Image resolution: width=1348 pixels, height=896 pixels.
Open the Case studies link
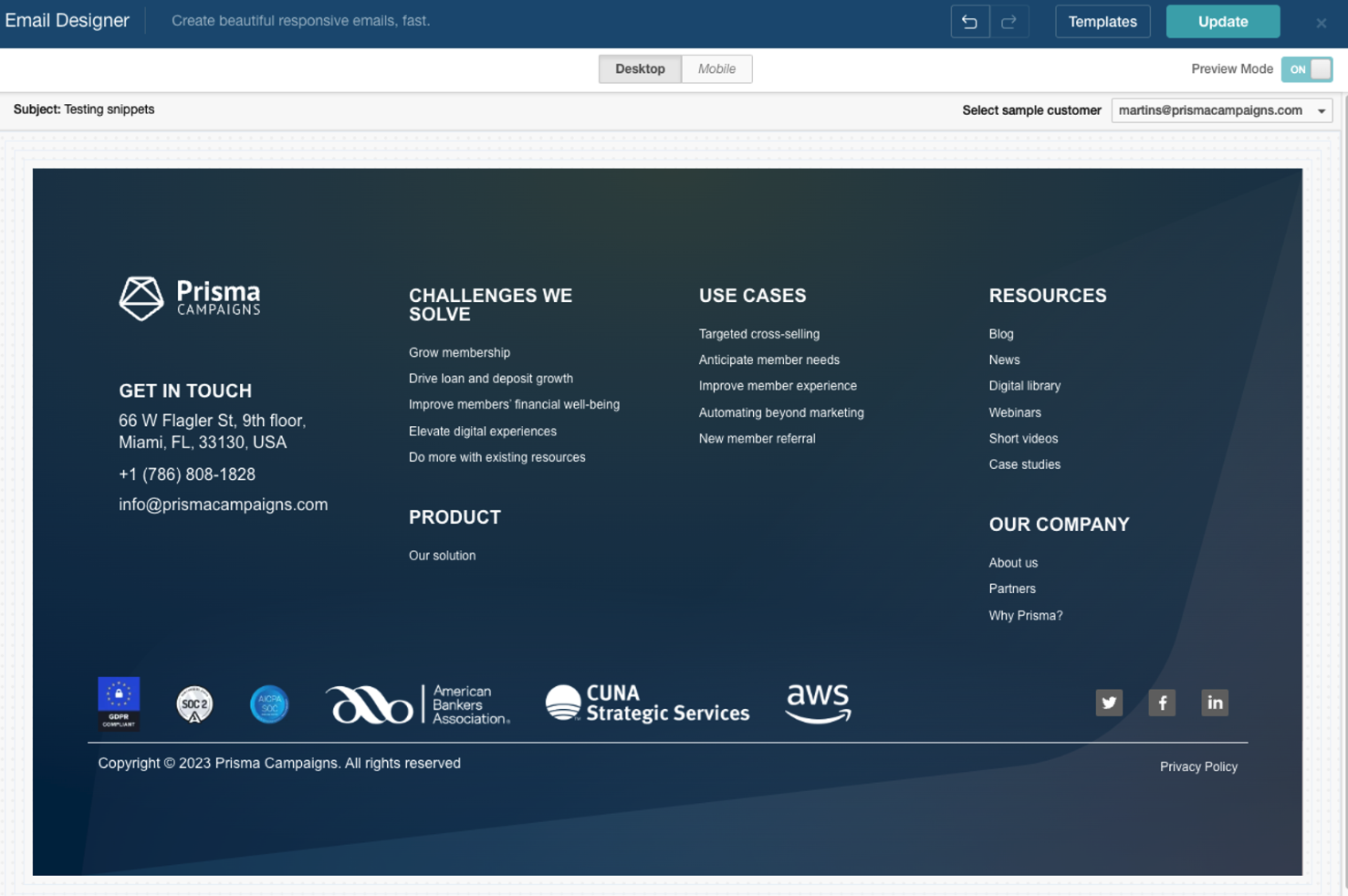(x=1025, y=464)
